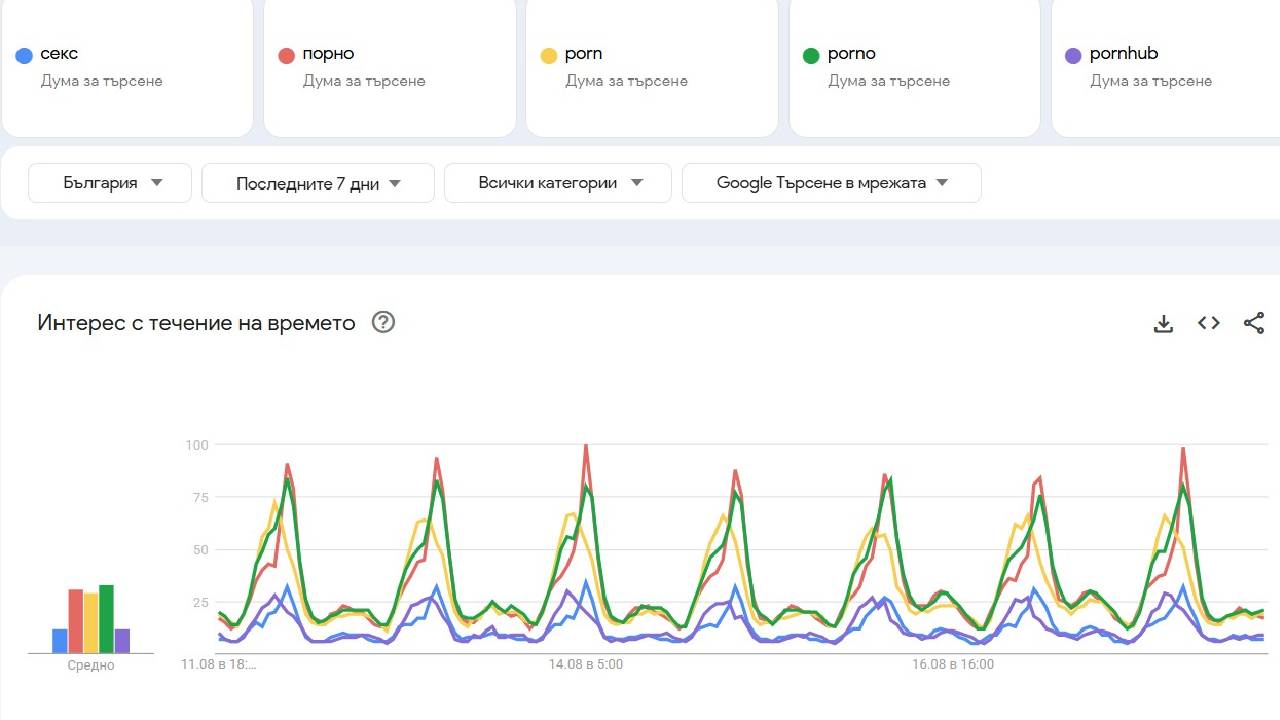Click the purple dot for pornhub term

tap(1072, 54)
